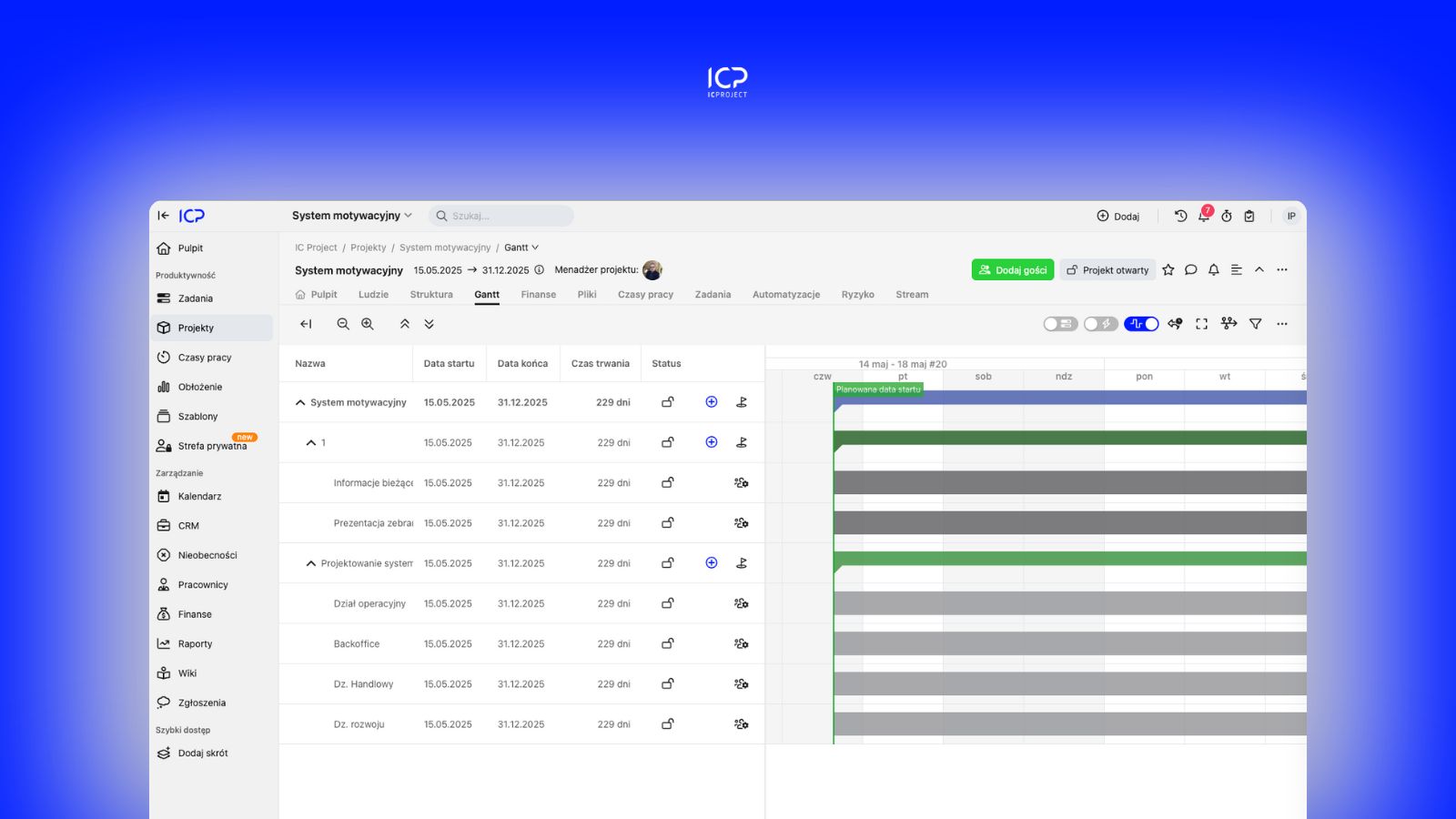The height and width of the screenshot is (819, 1456).
Task: Open the clipboard checklist icon
Action: coord(1249,216)
